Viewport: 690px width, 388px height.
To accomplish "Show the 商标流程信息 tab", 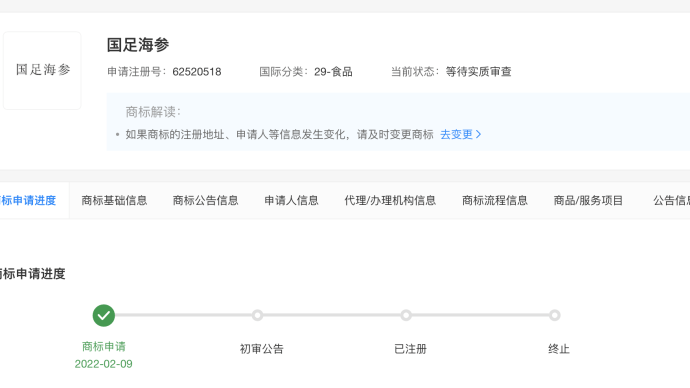I will (x=495, y=201).
